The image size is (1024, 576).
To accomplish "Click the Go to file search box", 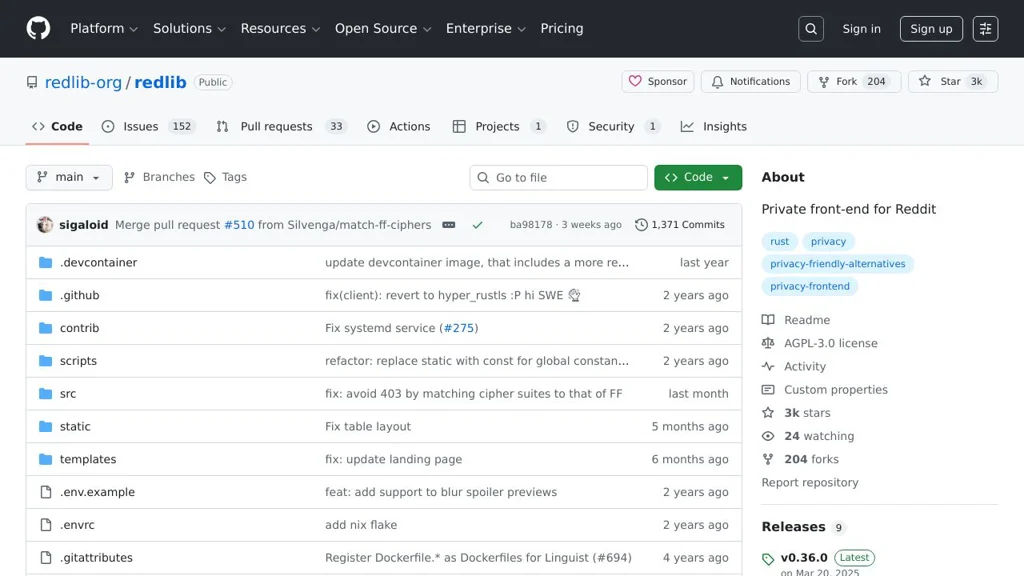I will 558,177.
